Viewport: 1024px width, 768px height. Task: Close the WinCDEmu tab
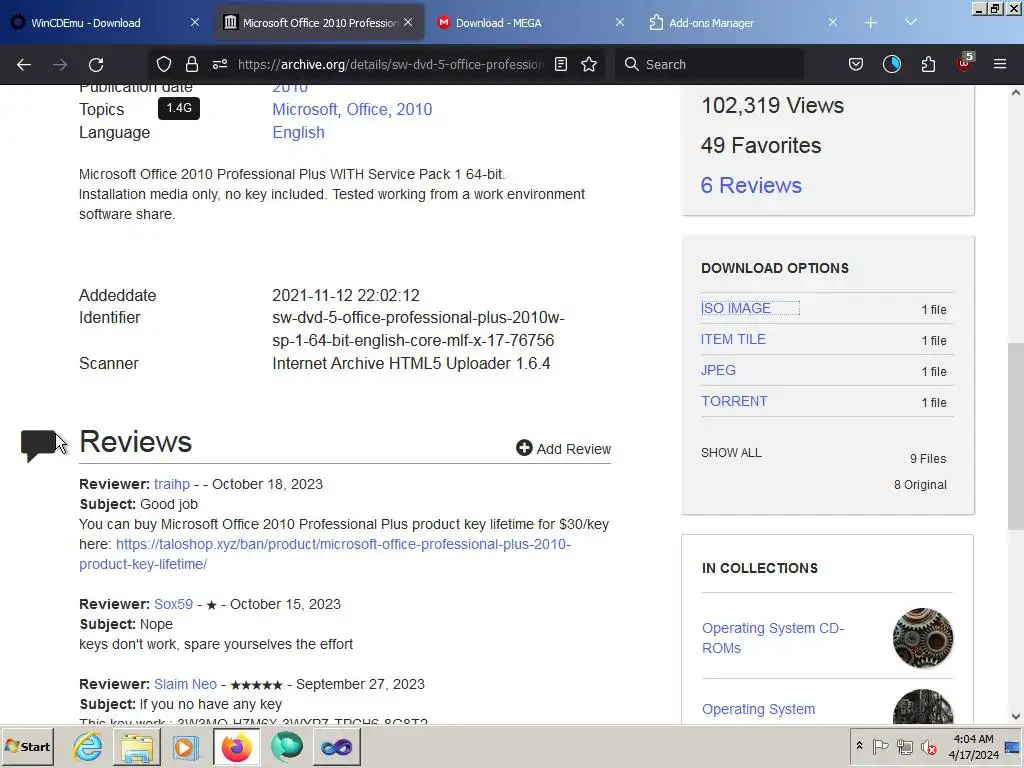tap(195, 23)
